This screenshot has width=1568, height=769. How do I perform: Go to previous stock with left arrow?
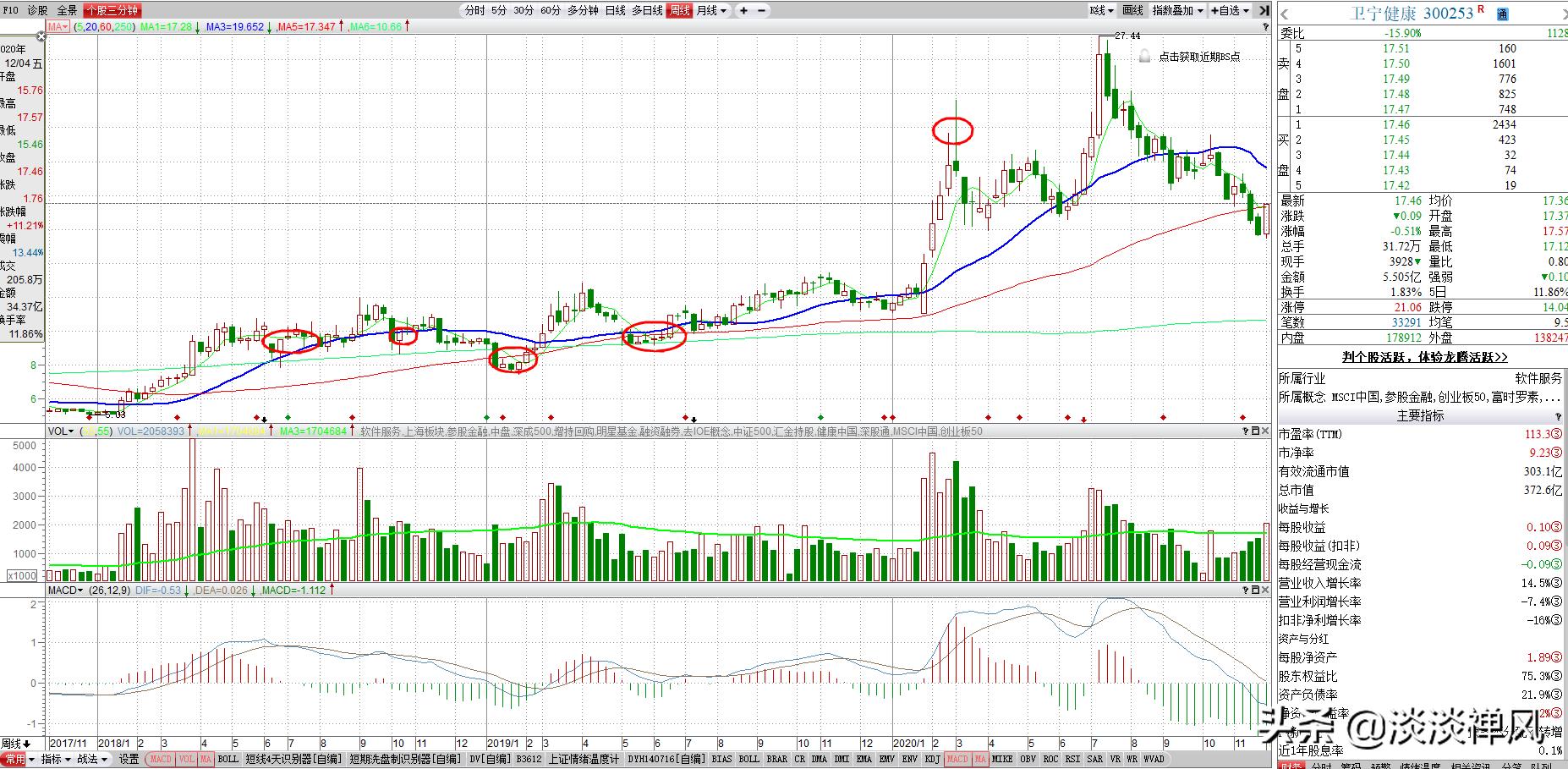[x=1284, y=13]
